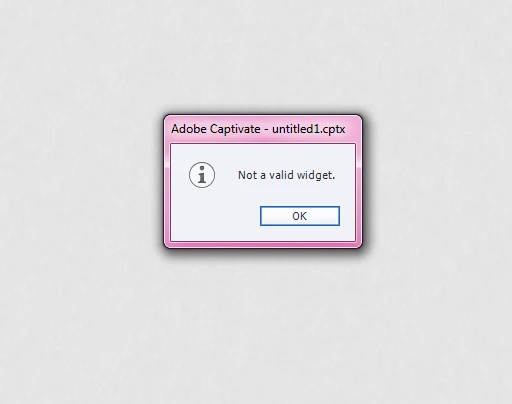Click the pink right border of the dialog
Viewport: 512px width, 404px height.
(359, 193)
